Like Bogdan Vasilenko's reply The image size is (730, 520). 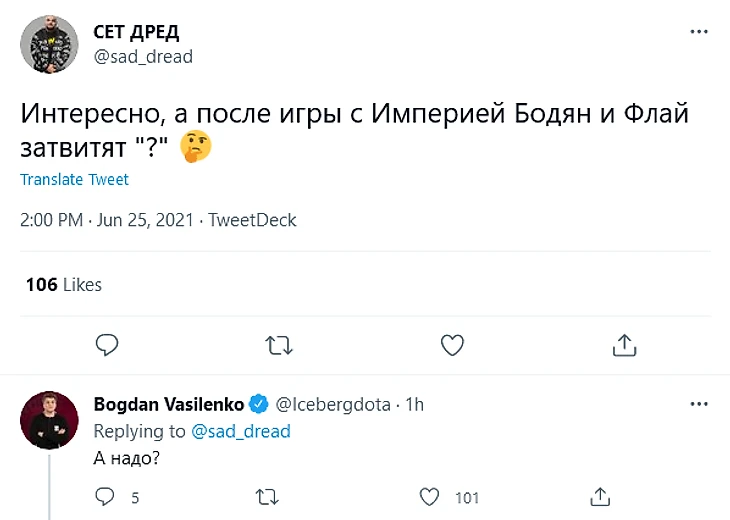click(429, 497)
